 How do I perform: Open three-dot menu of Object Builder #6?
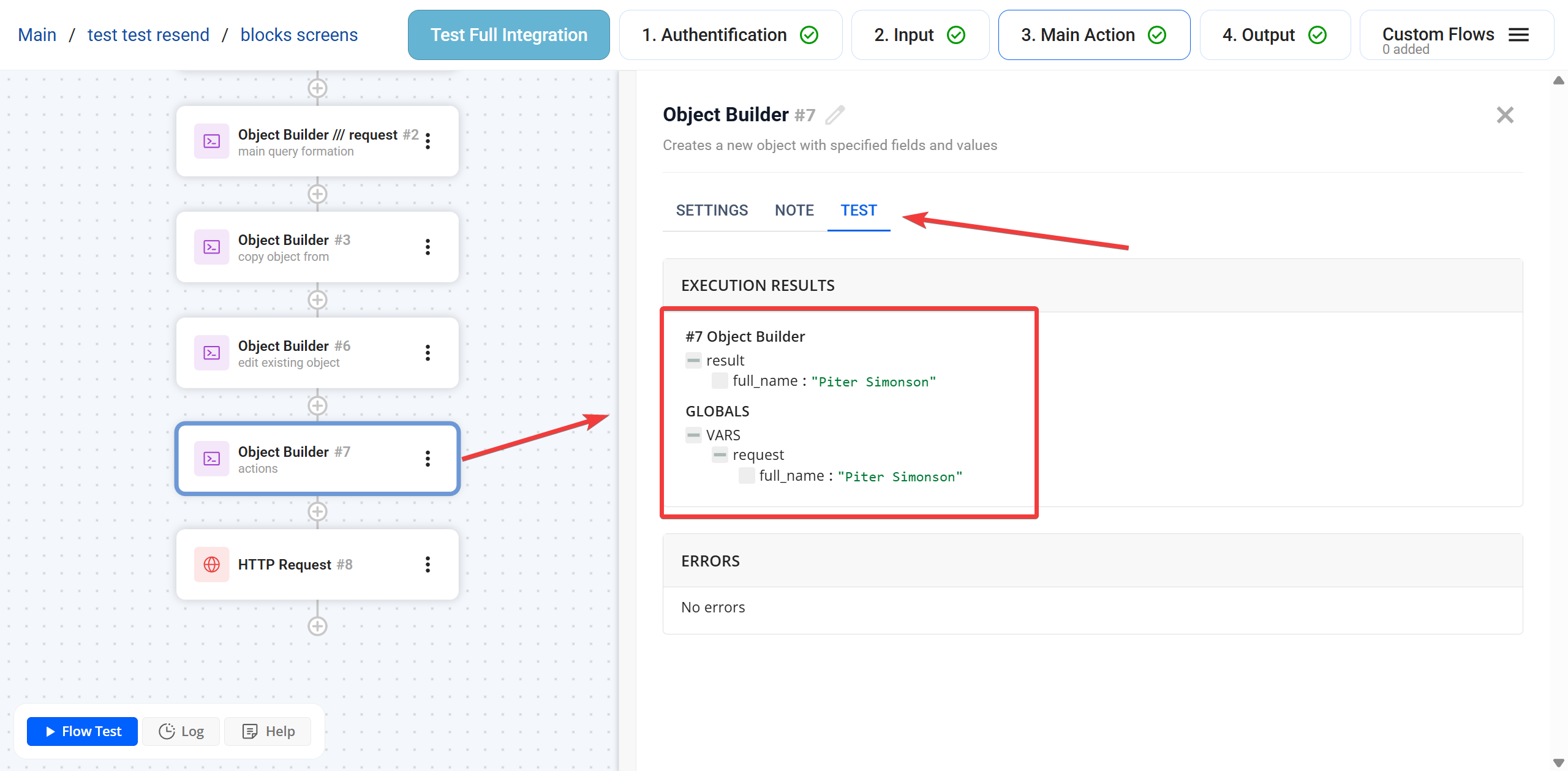pyautogui.click(x=428, y=353)
